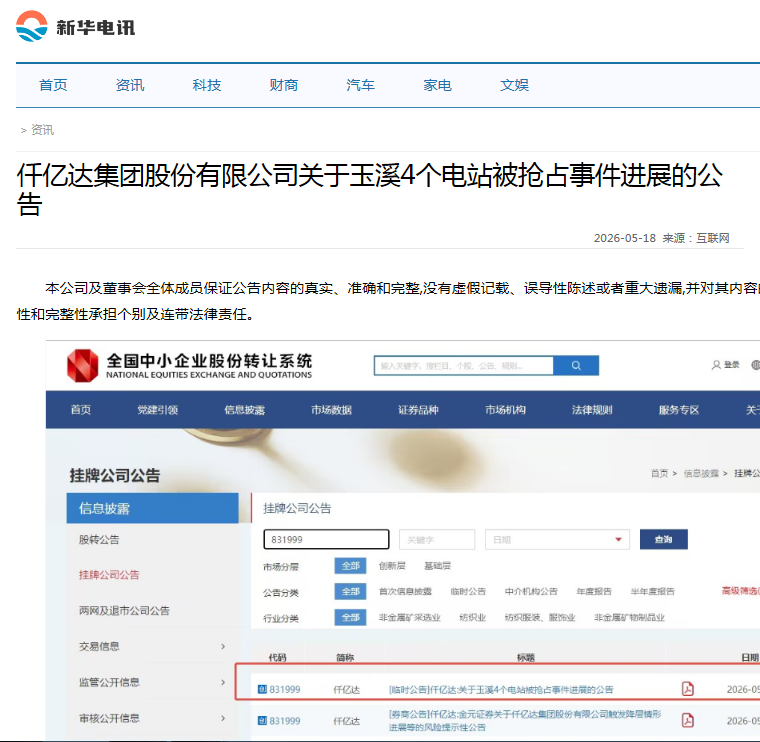760x742 pixels.
Task: Click 信息披露 in the NEEQ breadcrumb
Action: click(x=701, y=473)
